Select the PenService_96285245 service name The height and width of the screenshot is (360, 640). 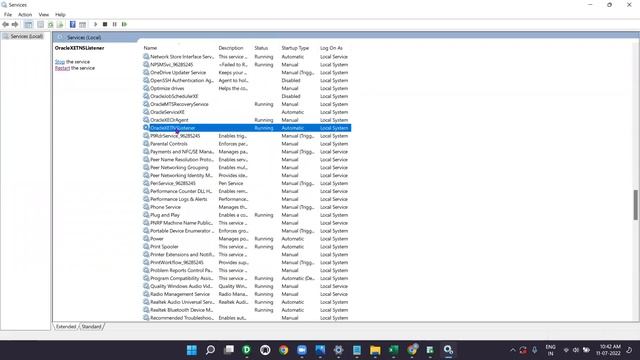(173, 183)
